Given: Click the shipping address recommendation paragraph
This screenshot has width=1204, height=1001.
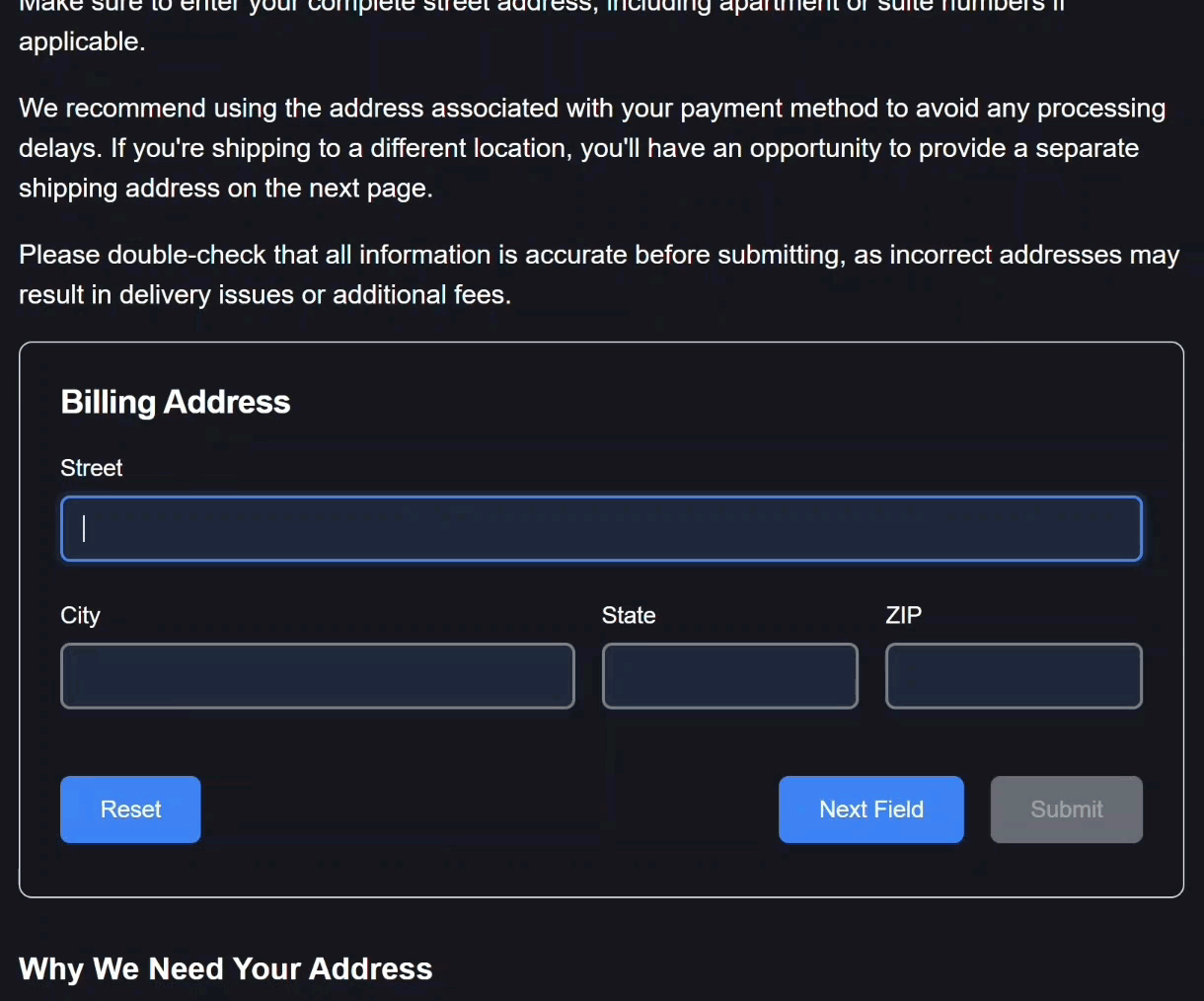Looking at the screenshot, I should [x=592, y=148].
